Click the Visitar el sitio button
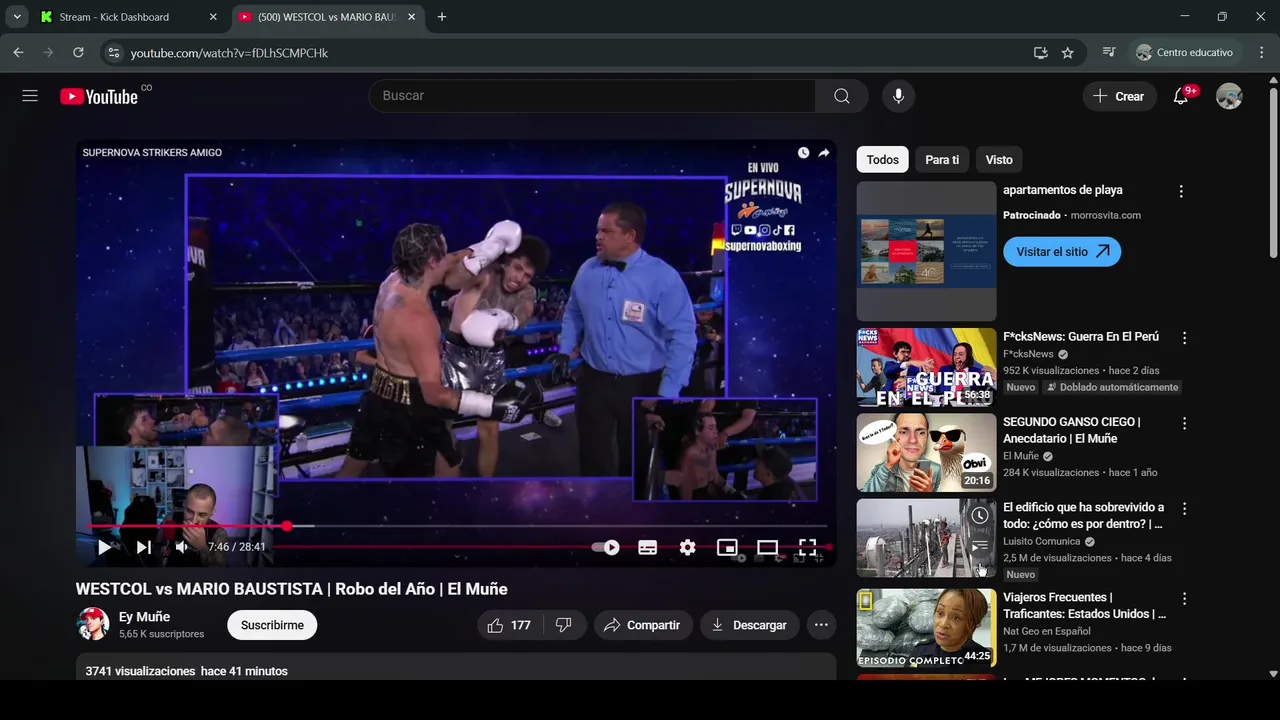Viewport: 1280px width, 720px height. tap(1062, 252)
